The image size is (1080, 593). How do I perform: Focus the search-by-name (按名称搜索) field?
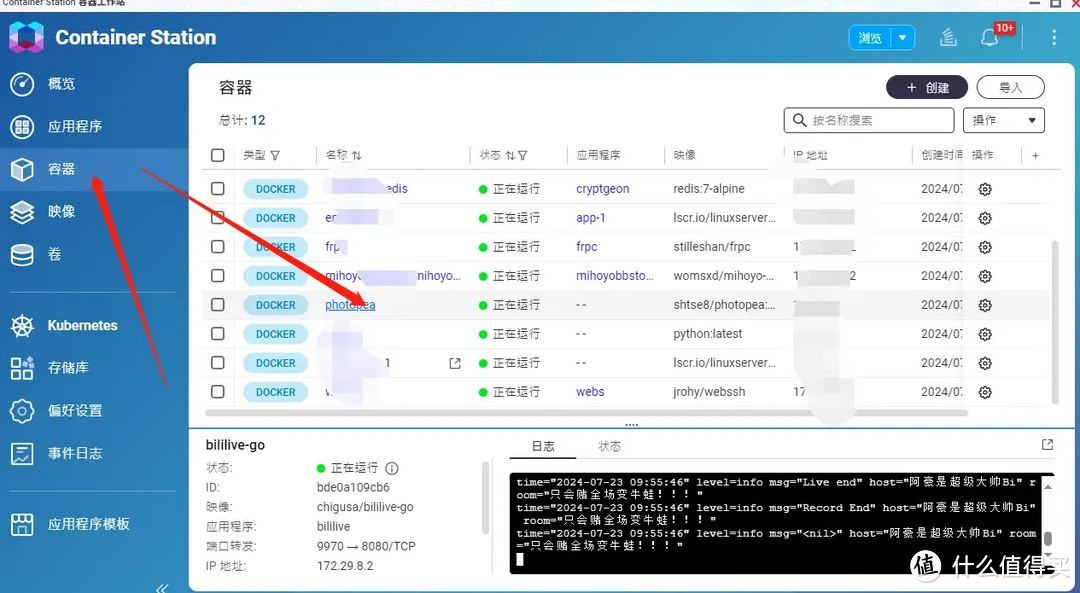pos(869,120)
